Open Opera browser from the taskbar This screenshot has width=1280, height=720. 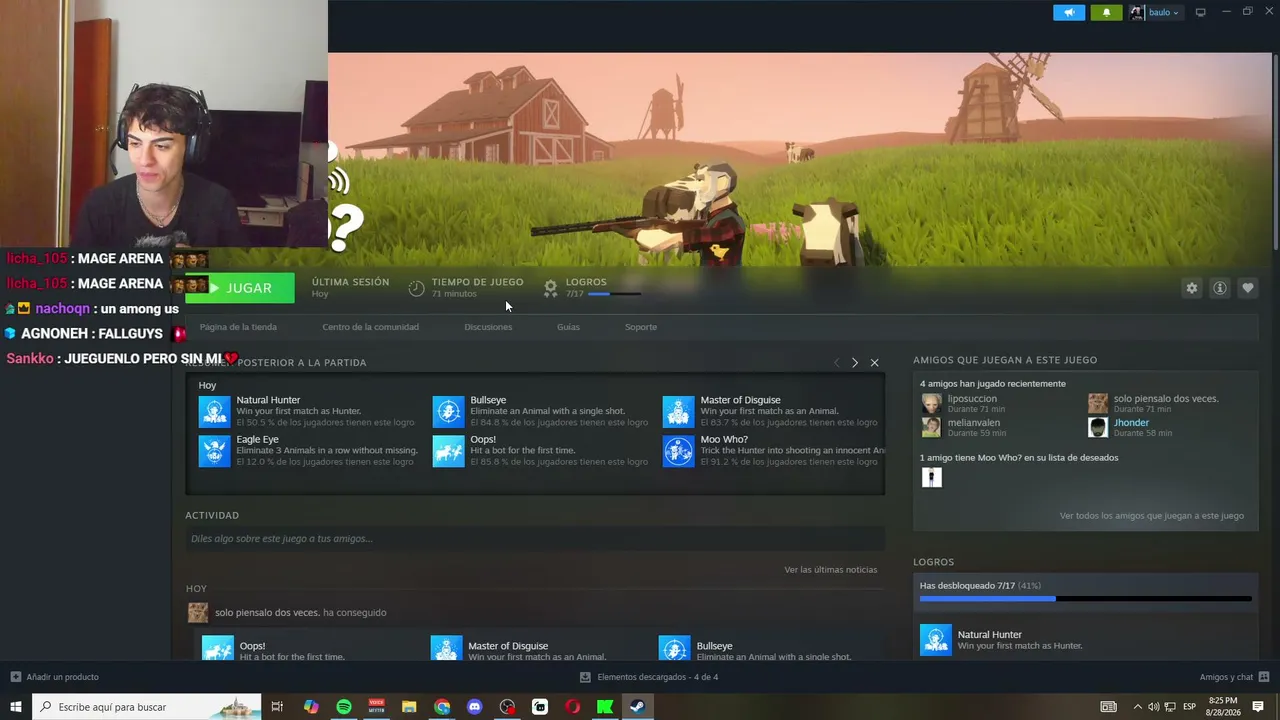coord(573,707)
